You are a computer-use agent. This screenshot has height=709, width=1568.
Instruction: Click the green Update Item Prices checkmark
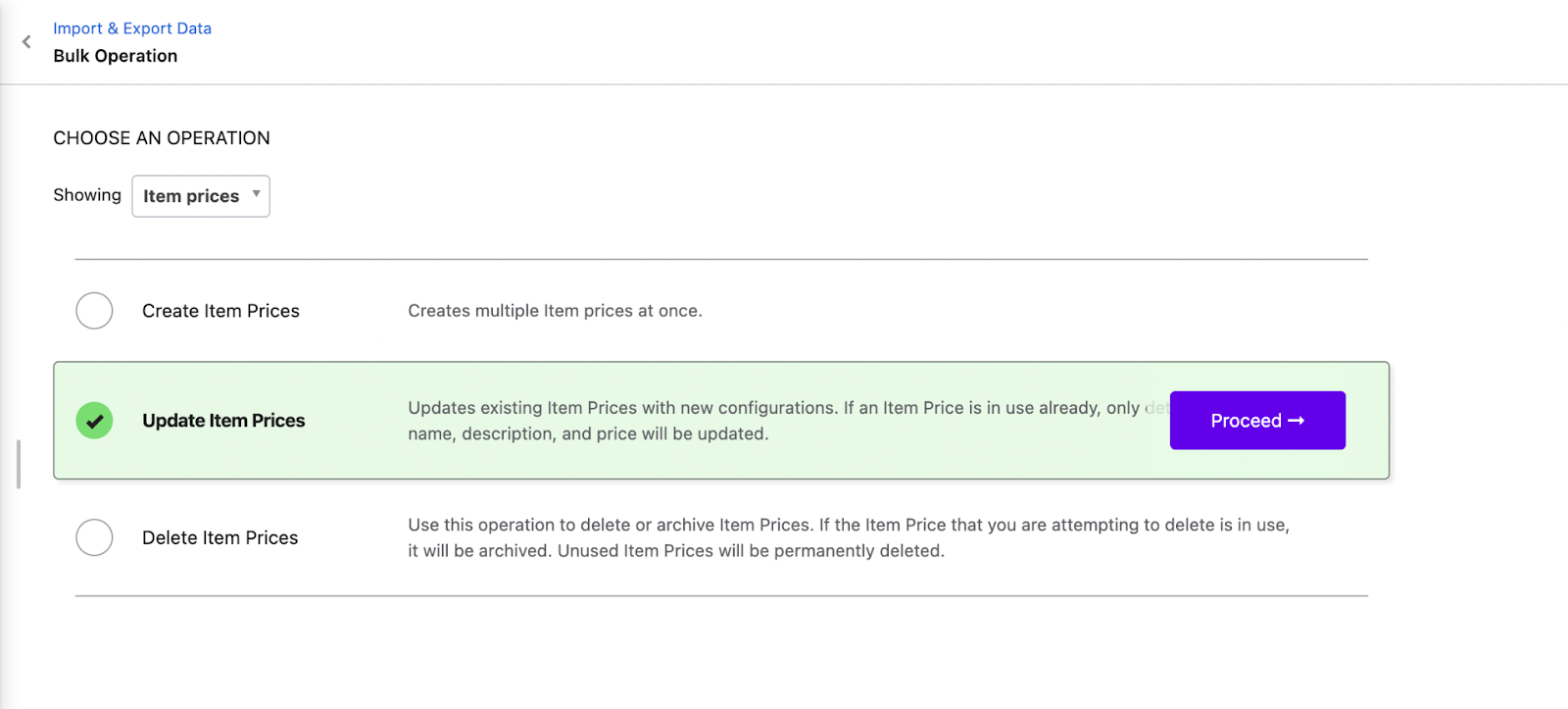95,421
